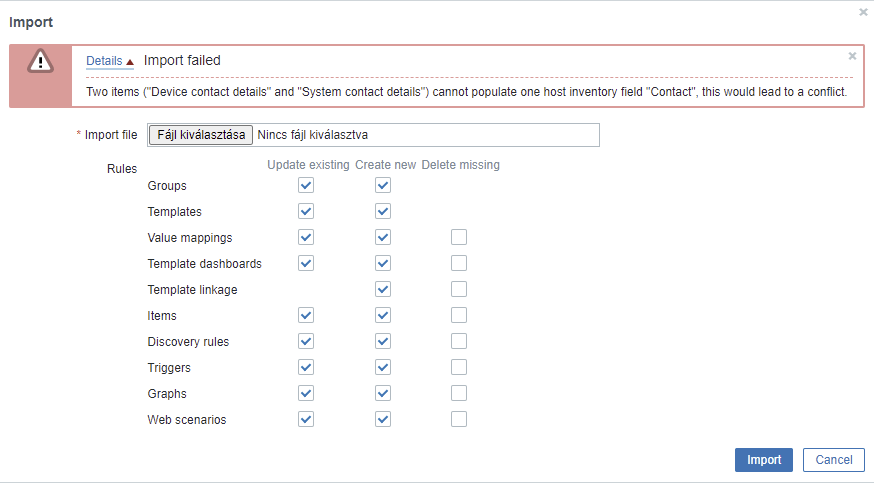The width and height of the screenshot is (874, 483).
Task: Enable Delete missing for Discovery rules
Action: 459,341
